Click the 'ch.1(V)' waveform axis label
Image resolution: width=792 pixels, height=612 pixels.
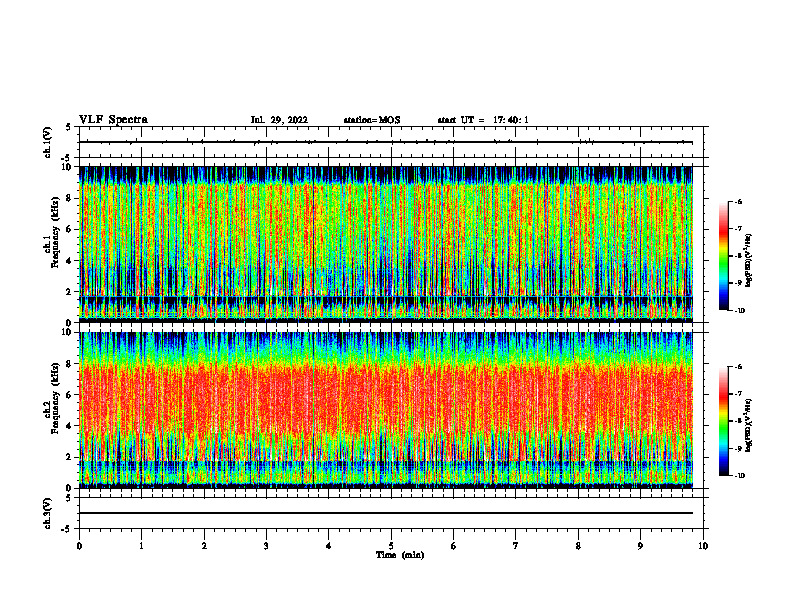47,142
